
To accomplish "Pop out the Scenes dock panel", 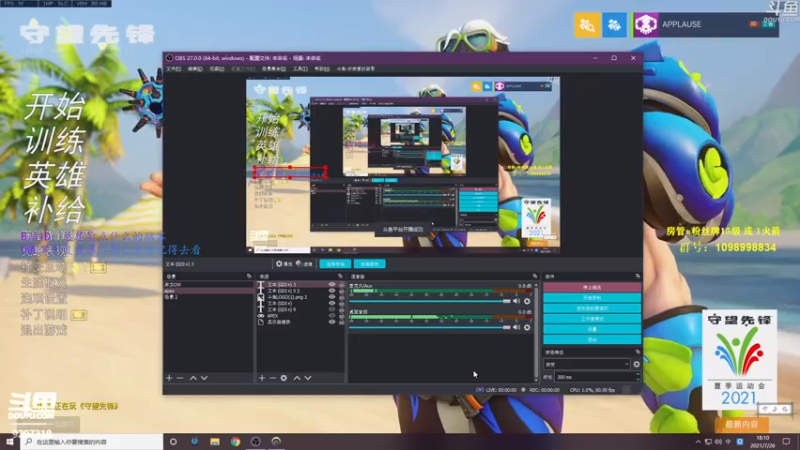I will 249,276.
